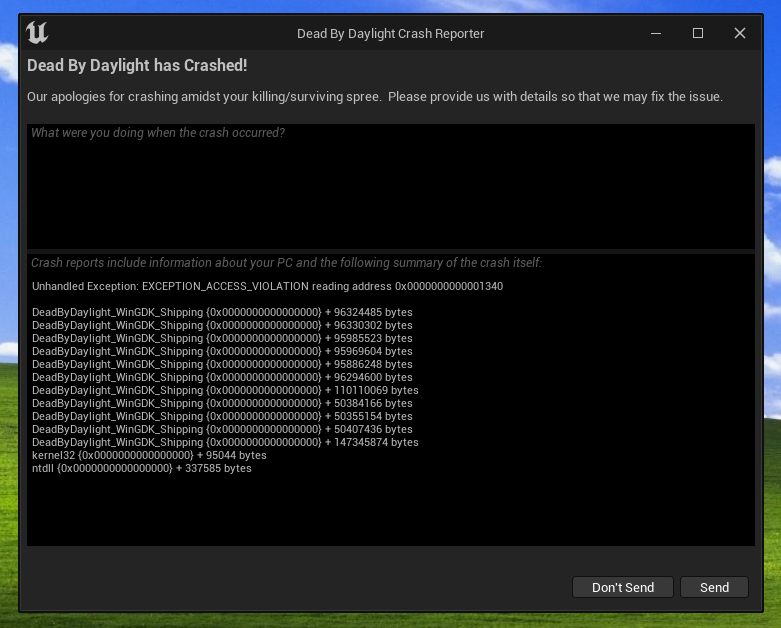
Task: Minimize the Crash Reporter window
Action: click(656, 33)
